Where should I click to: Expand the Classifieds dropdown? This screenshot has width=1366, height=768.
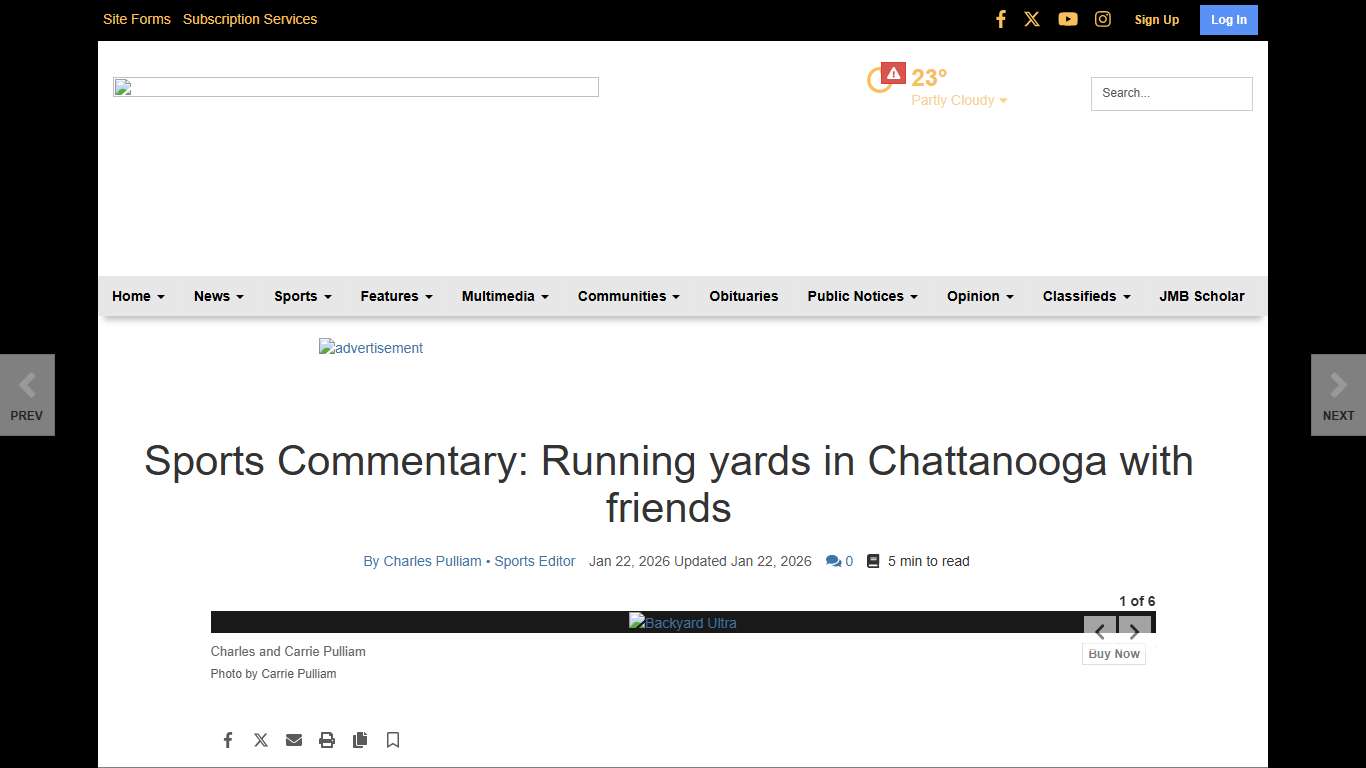pos(1086,296)
